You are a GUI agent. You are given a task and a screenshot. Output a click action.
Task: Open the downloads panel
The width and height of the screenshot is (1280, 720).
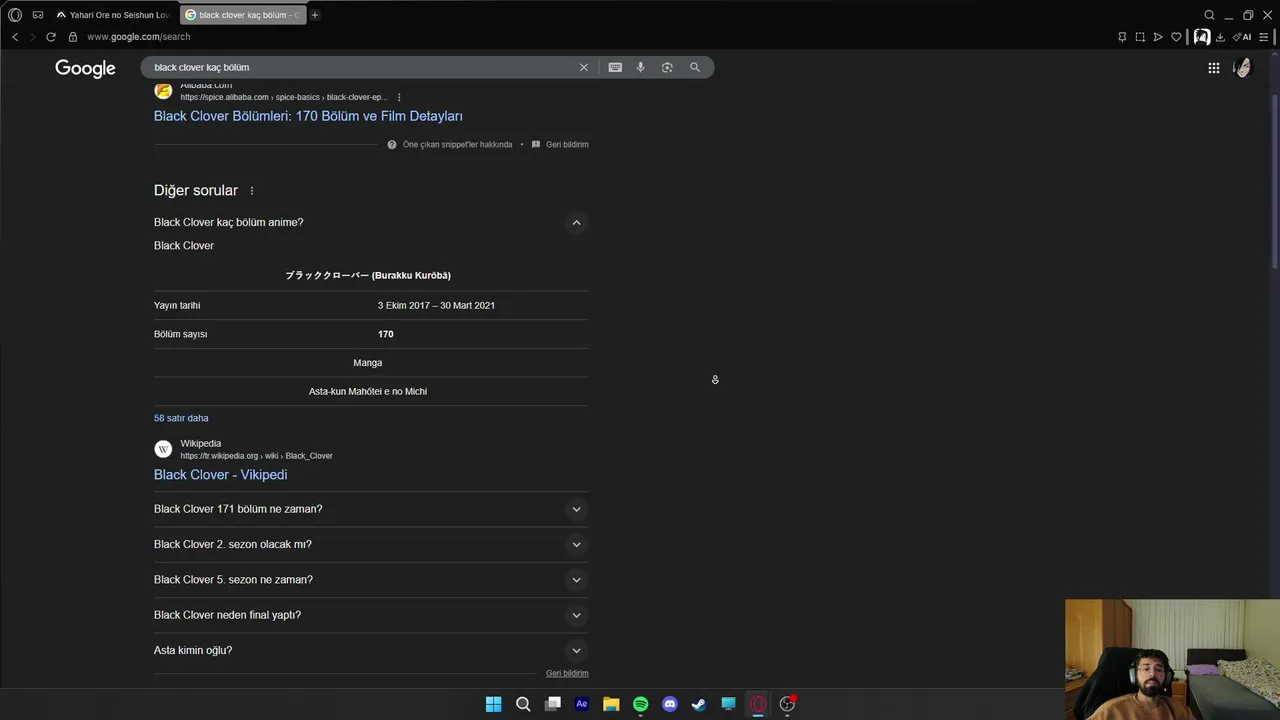pyautogui.click(x=1220, y=37)
